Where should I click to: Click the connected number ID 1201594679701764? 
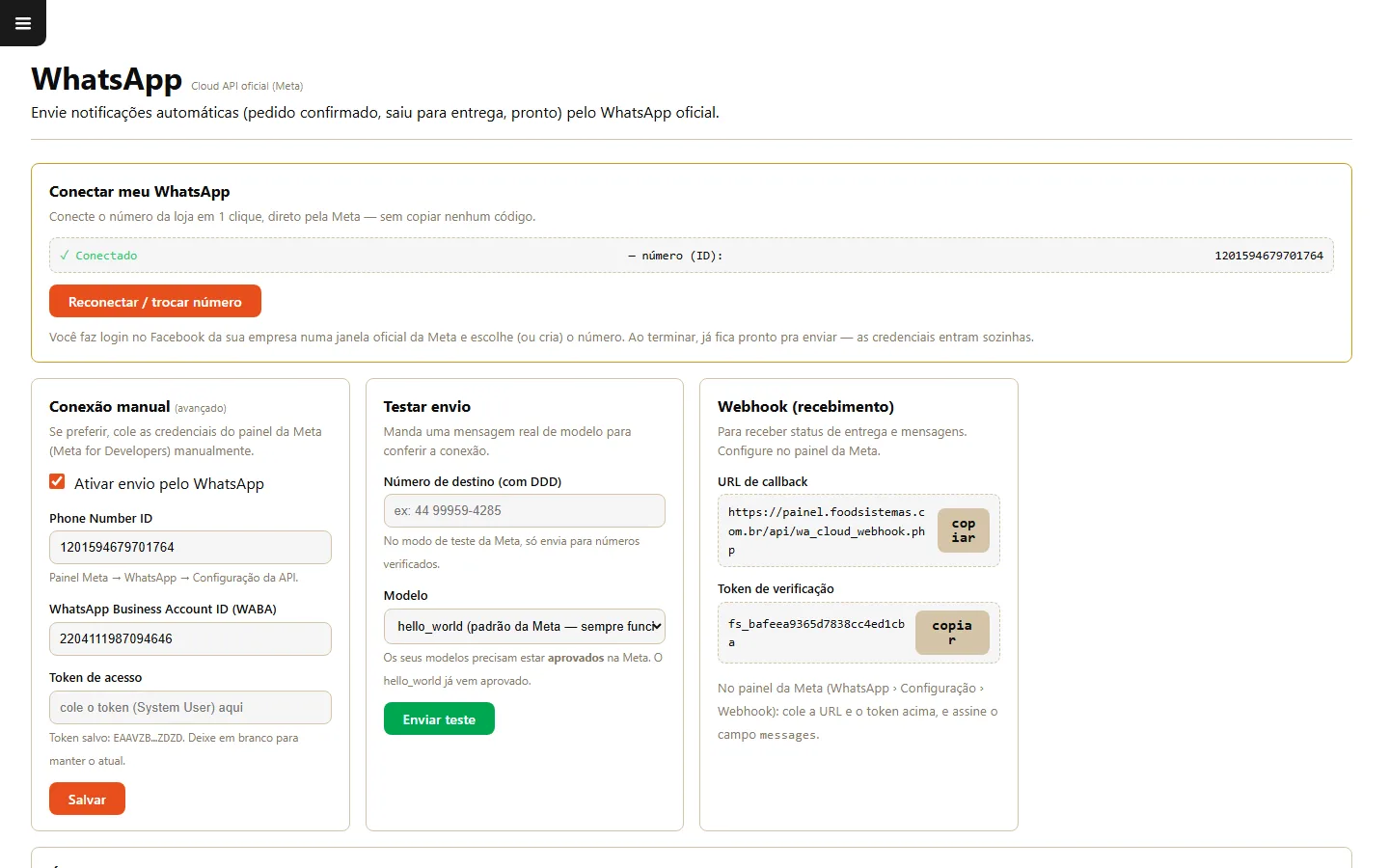1268,256
